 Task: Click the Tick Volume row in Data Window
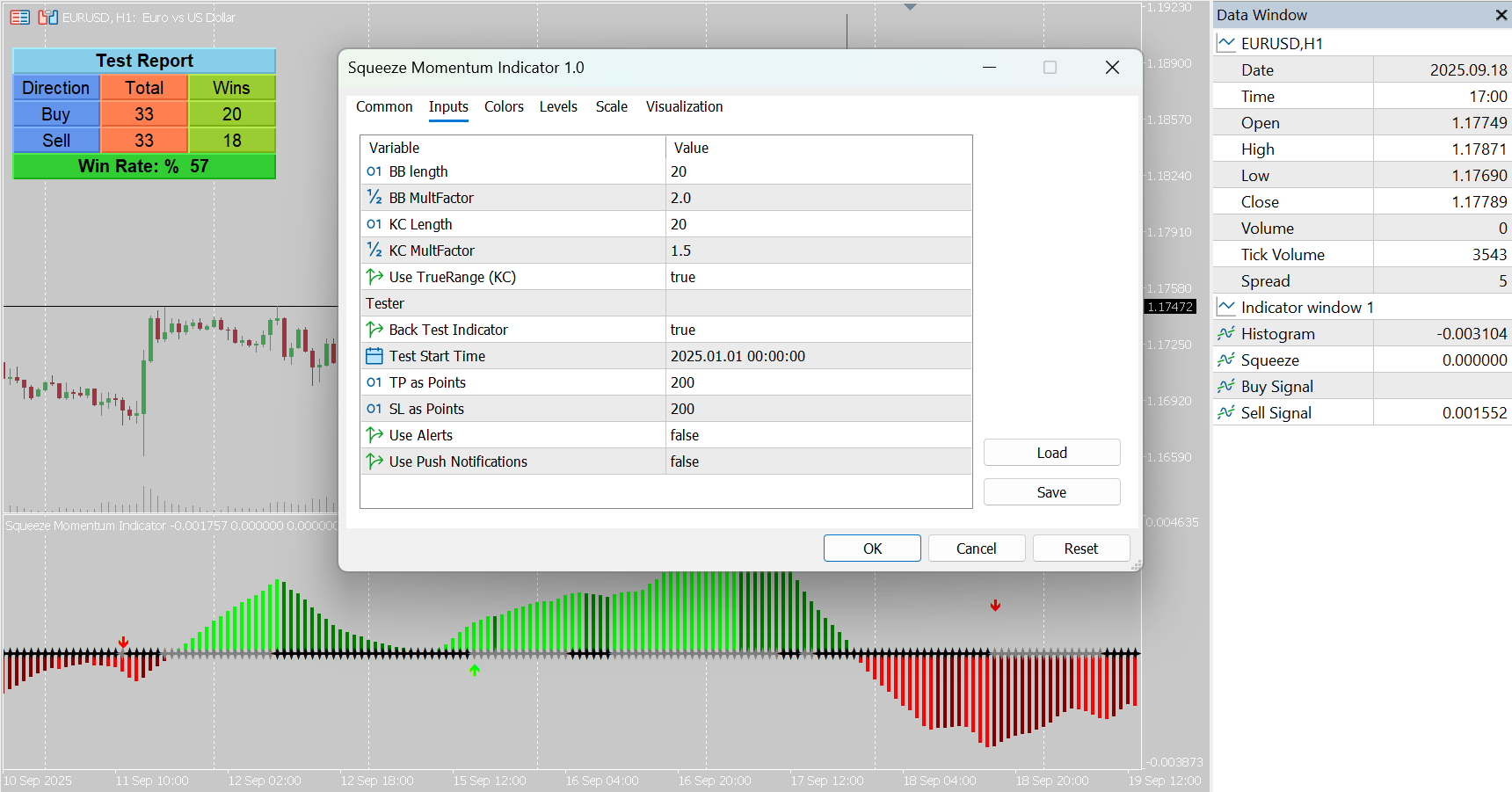pyautogui.click(x=1363, y=254)
